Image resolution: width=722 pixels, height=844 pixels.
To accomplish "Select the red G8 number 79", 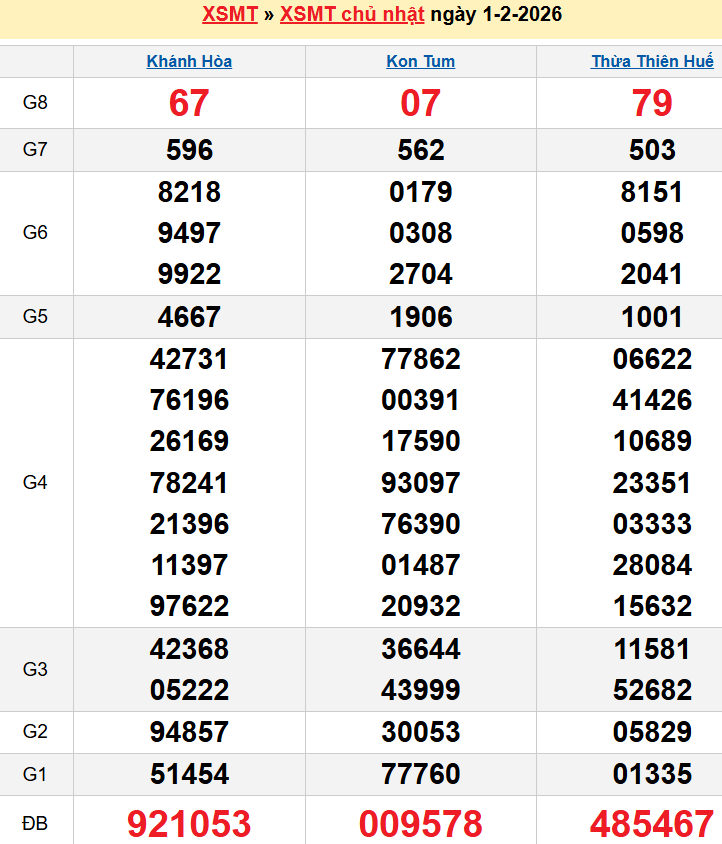I will [652, 103].
